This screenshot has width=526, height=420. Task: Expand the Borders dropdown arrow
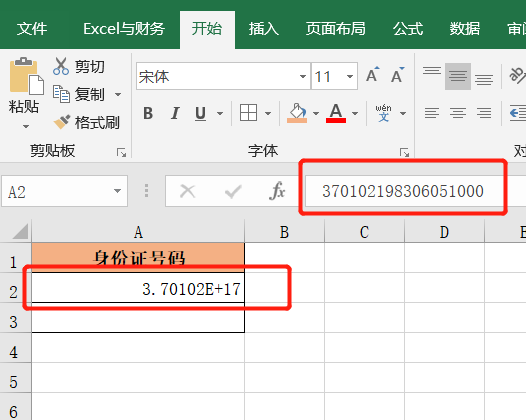268,113
